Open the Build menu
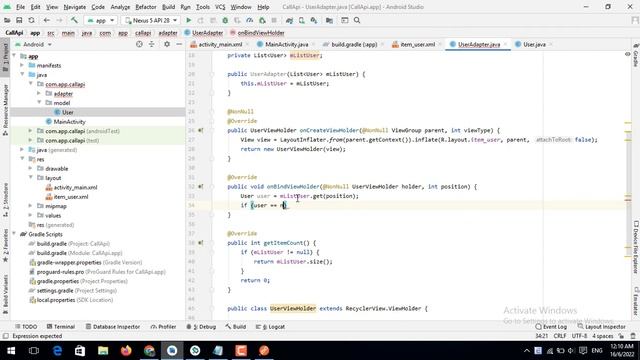Screen dimensions: 640x360 click(x=169, y=7)
